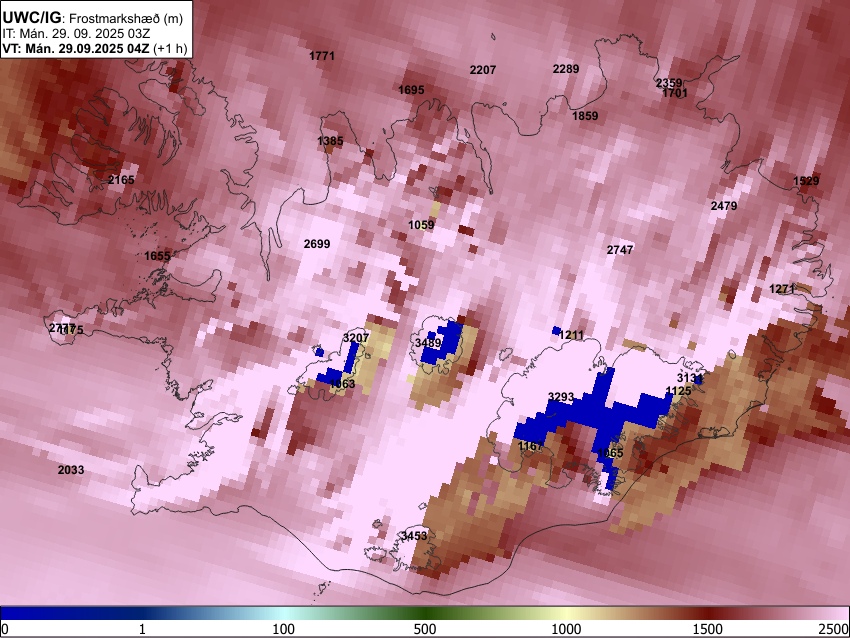850x638 pixels.
Task: Click the legend label 1500
Action: pyautogui.click(x=708, y=629)
